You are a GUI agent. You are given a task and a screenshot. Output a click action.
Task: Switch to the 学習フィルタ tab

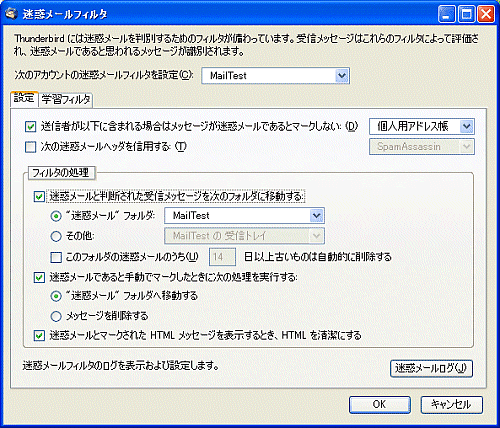coord(66,100)
